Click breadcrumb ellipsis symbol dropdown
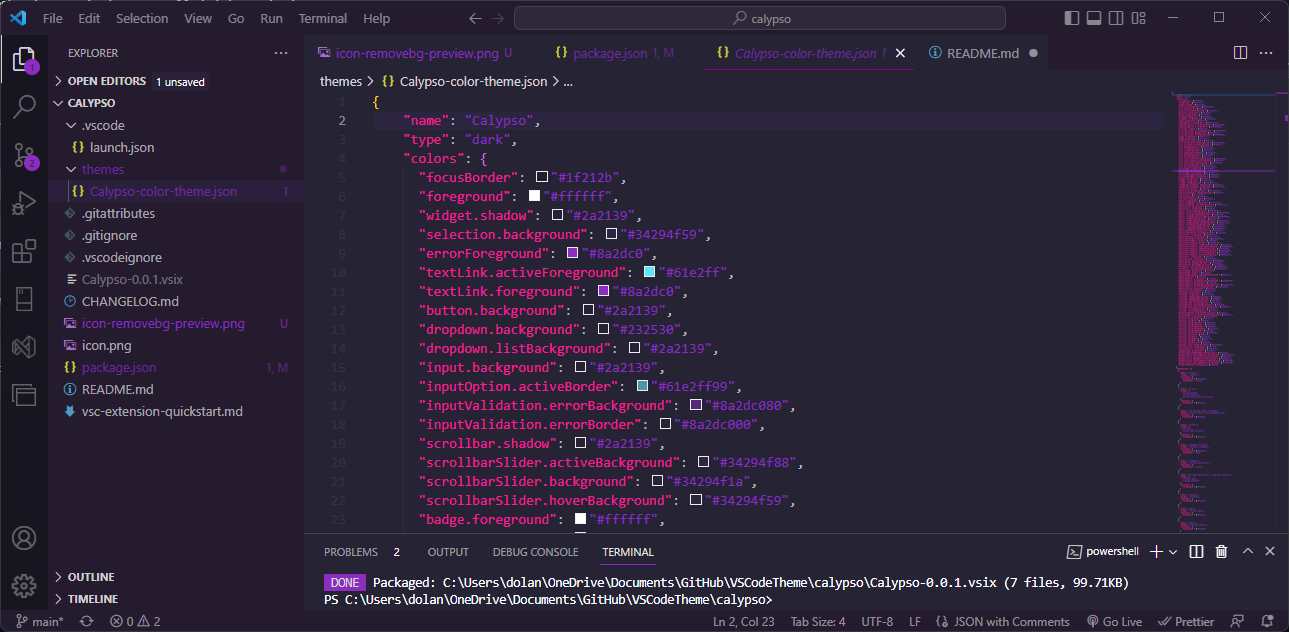1289x632 pixels. [568, 81]
